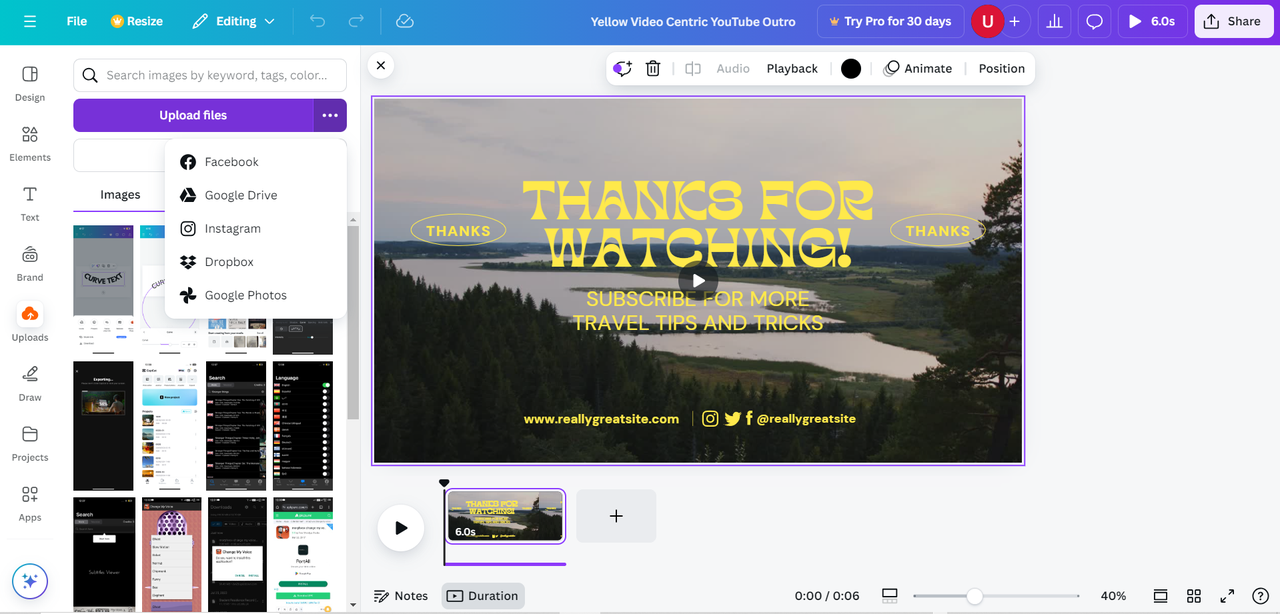Image resolution: width=1280 pixels, height=614 pixels.
Task: Open the File menu
Action: coord(77,21)
